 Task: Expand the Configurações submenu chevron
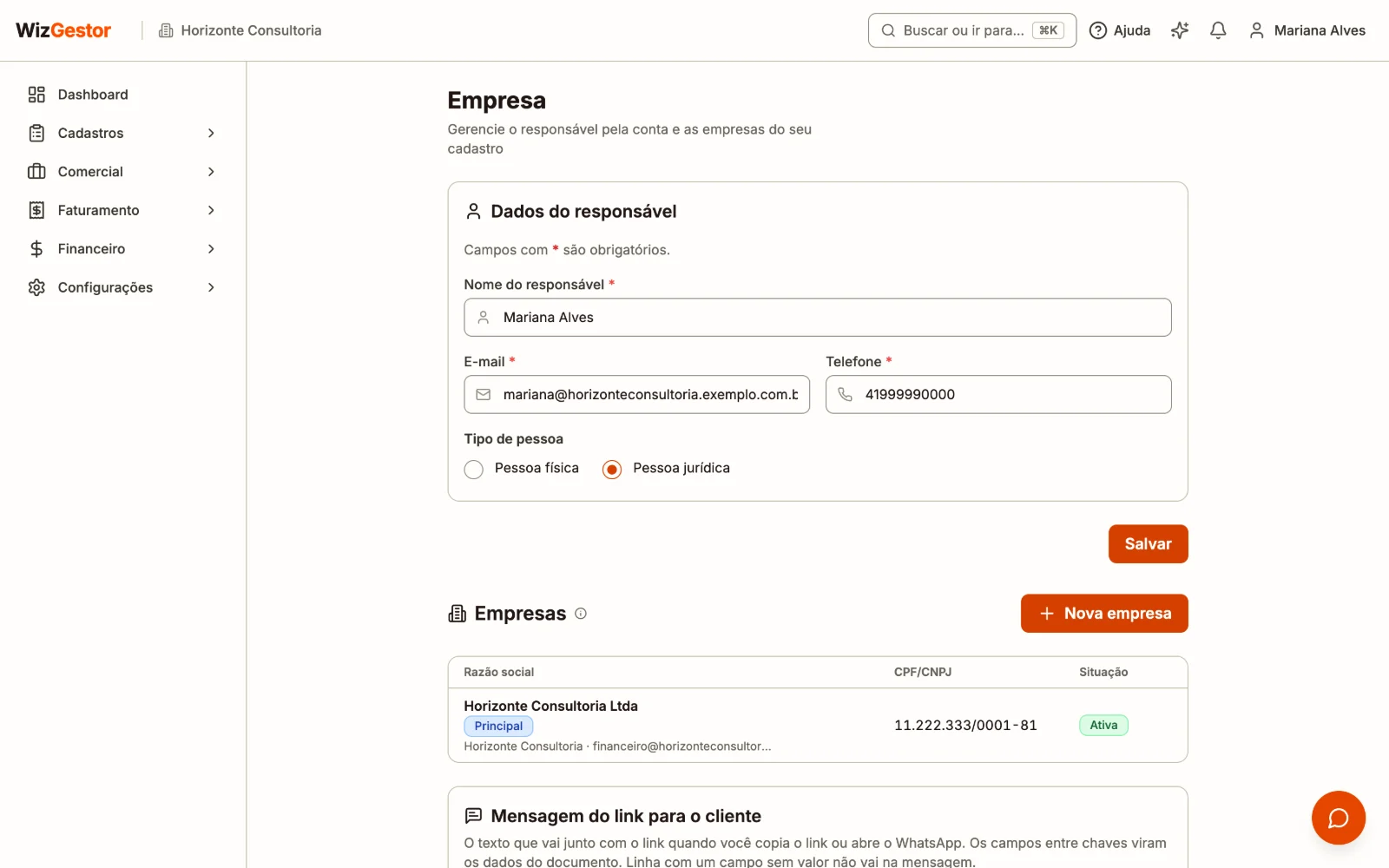(x=211, y=287)
